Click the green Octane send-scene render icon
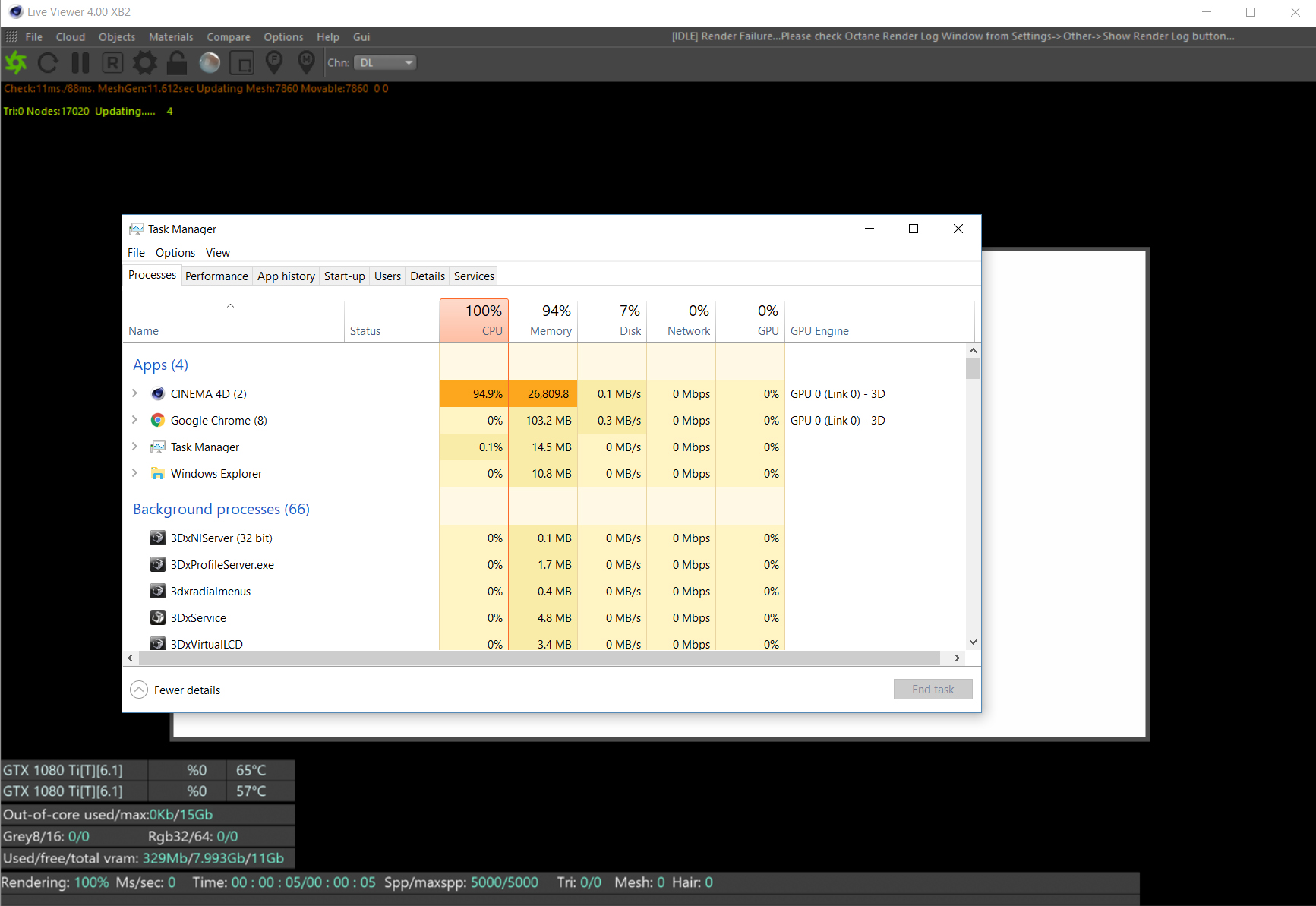This screenshot has height=906, width=1316. coord(16,62)
